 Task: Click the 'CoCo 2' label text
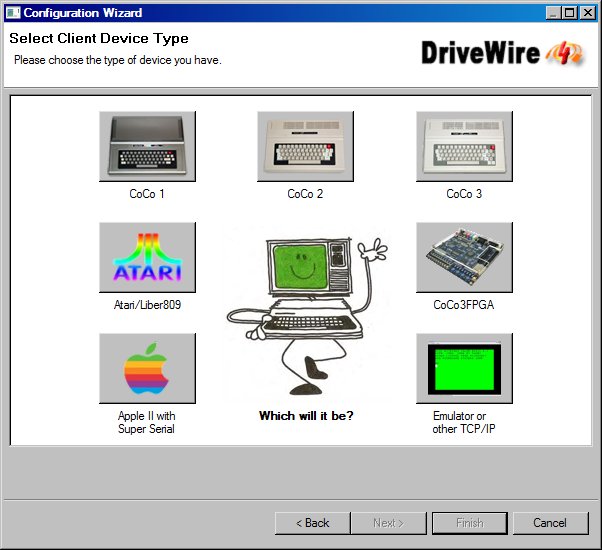coord(305,194)
